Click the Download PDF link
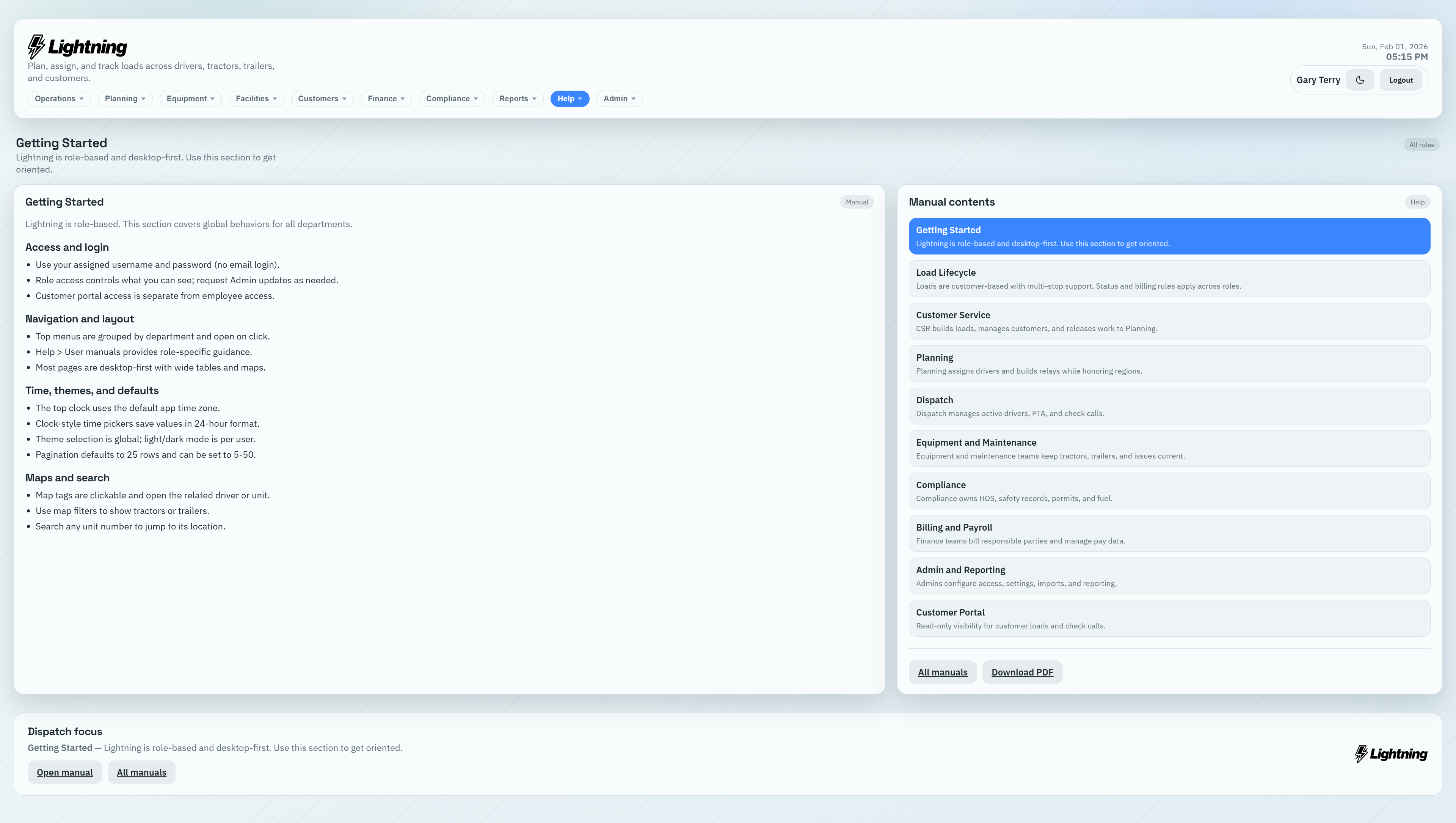The width and height of the screenshot is (1456, 823). point(1022,672)
